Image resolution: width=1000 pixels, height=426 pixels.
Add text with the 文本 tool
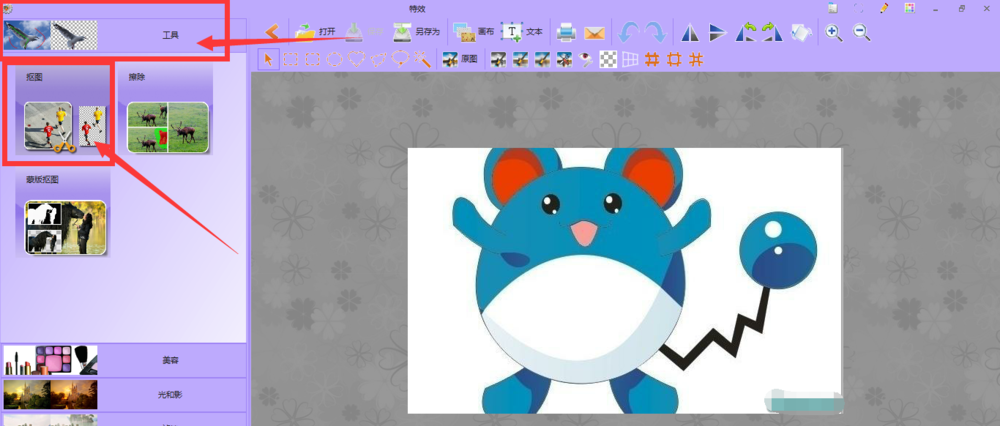tap(522, 32)
